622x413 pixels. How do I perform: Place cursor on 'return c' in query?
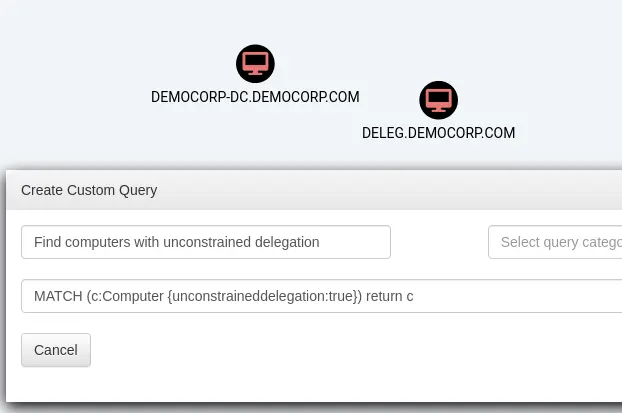tap(390, 296)
